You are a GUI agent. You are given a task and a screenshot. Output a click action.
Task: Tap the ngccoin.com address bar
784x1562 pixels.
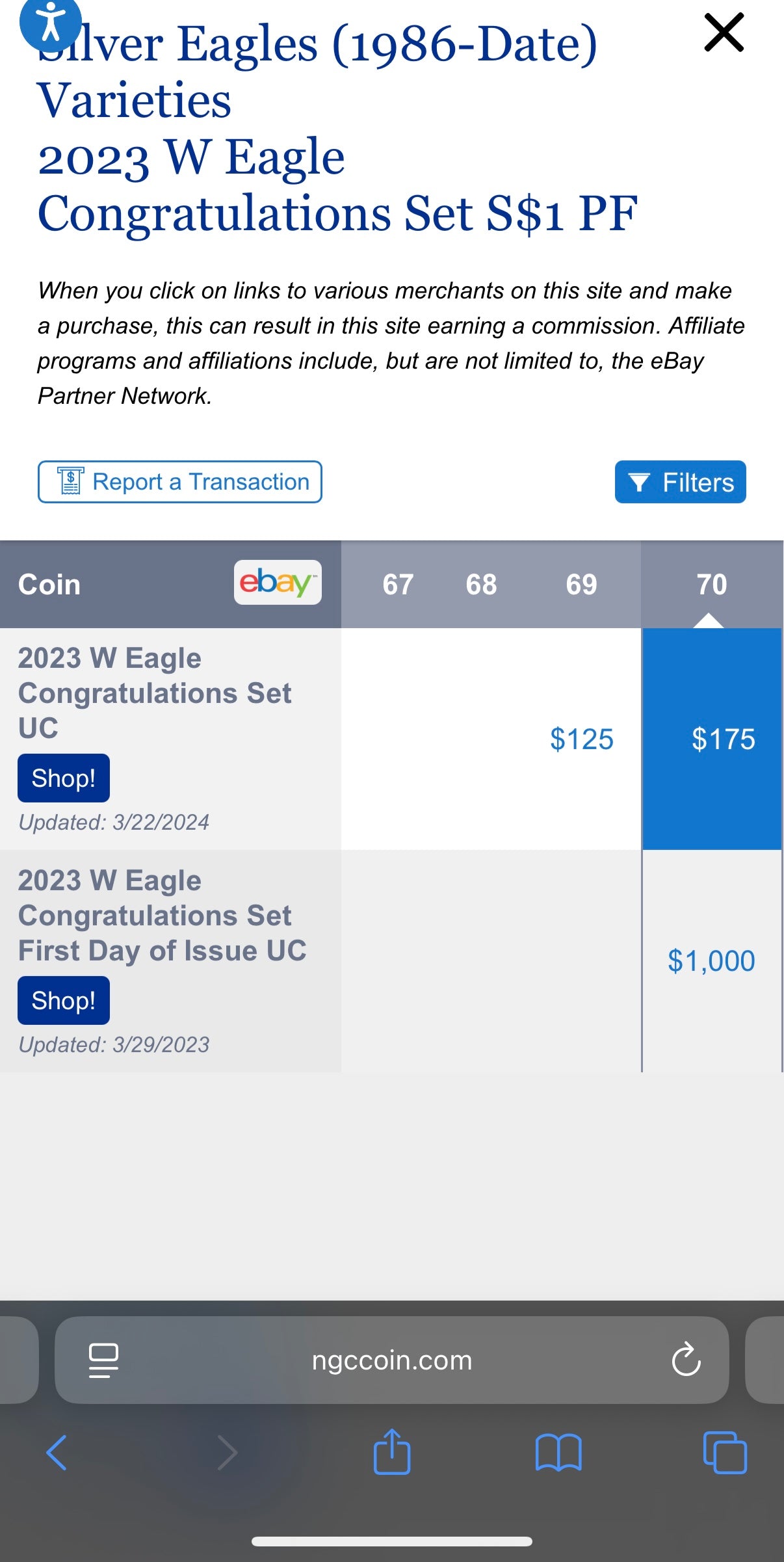tap(392, 1360)
